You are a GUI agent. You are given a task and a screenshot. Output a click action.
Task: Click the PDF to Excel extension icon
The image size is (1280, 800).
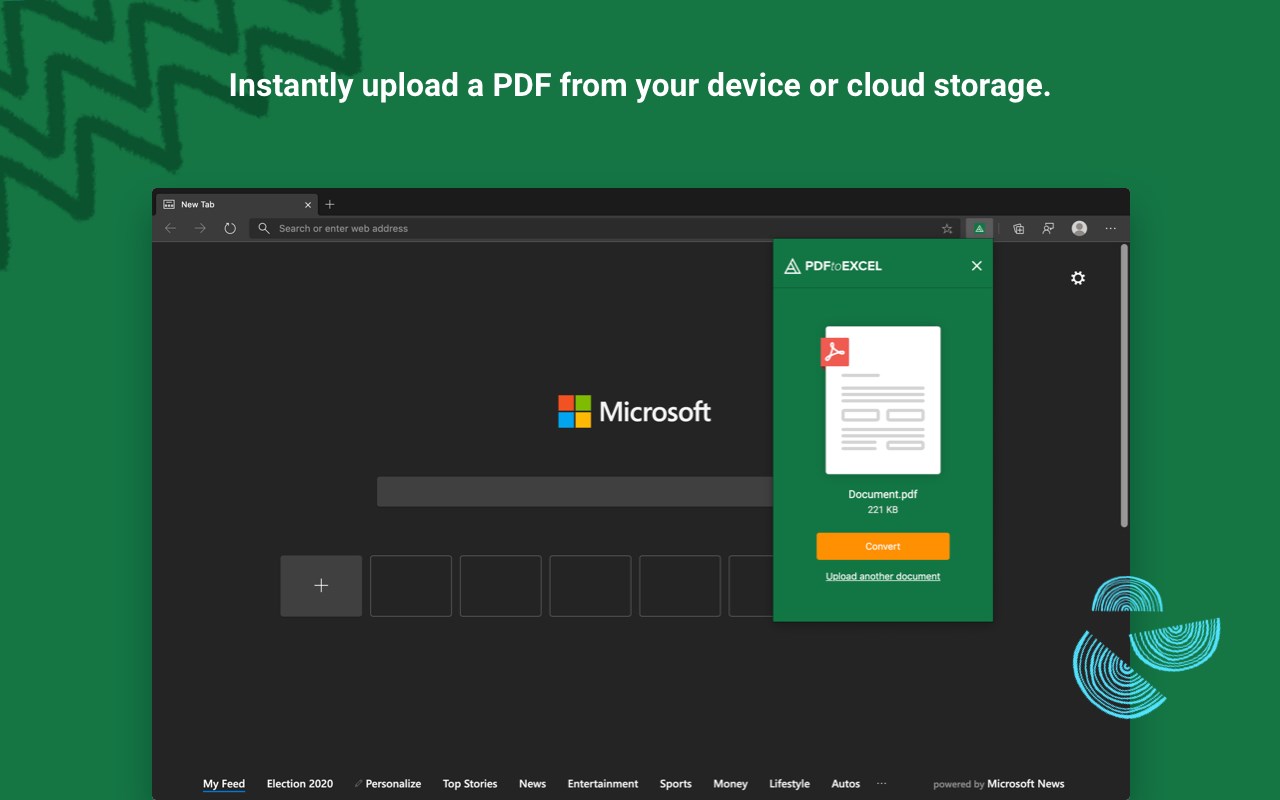tap(979, 229)
